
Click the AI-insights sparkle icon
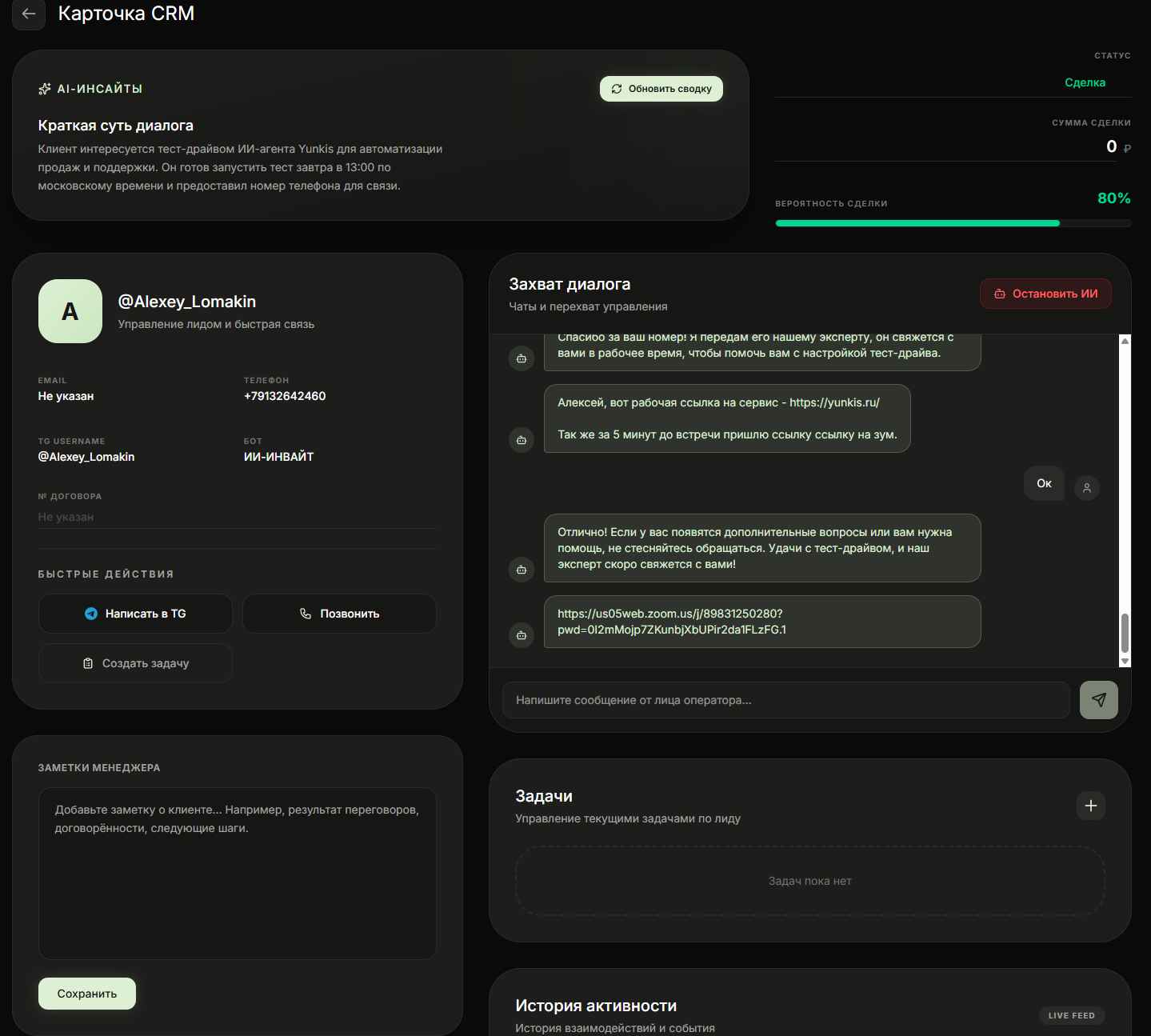(45, 89)
